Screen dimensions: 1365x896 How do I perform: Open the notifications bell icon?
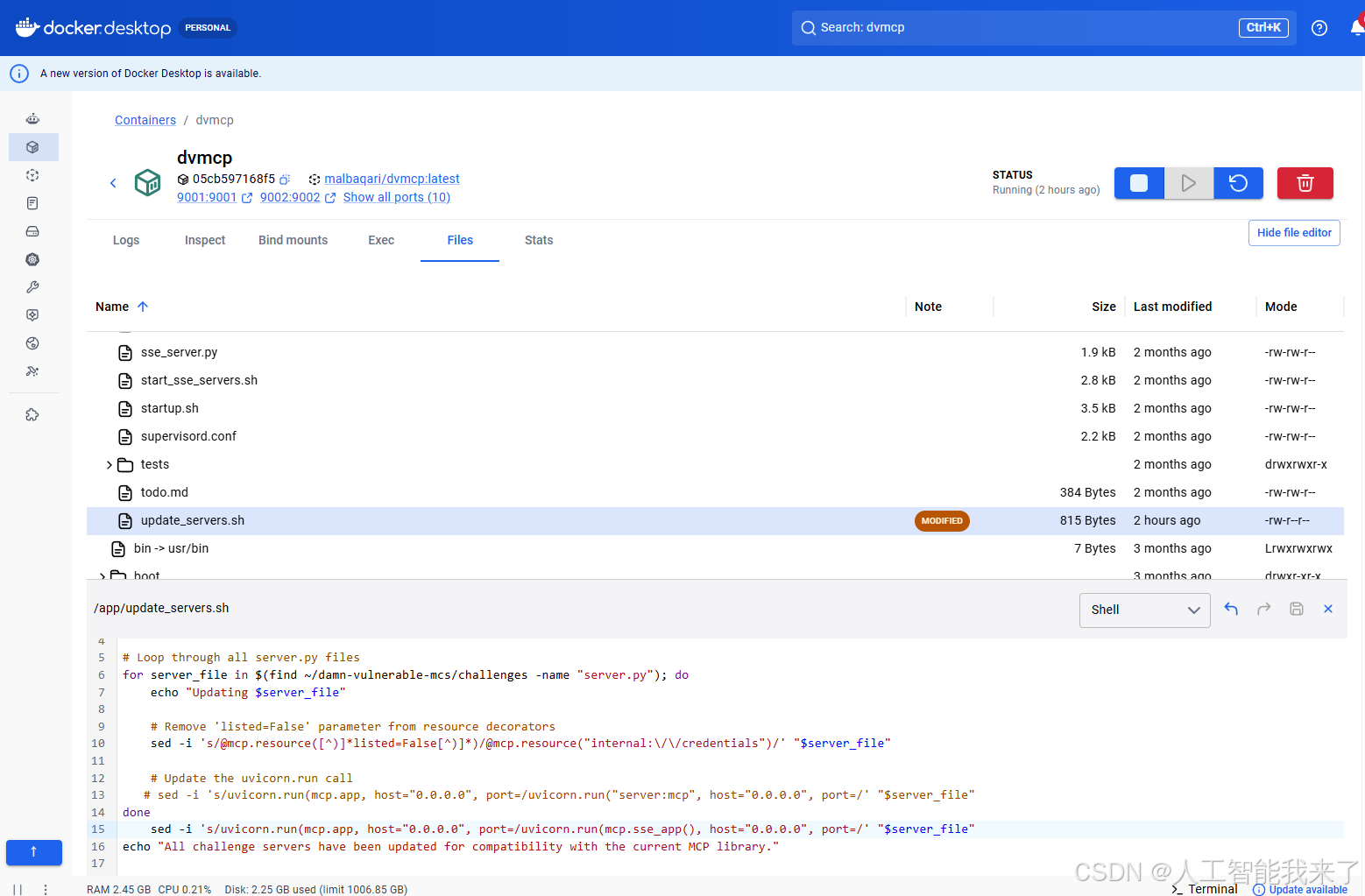(x=1357, y=27)
